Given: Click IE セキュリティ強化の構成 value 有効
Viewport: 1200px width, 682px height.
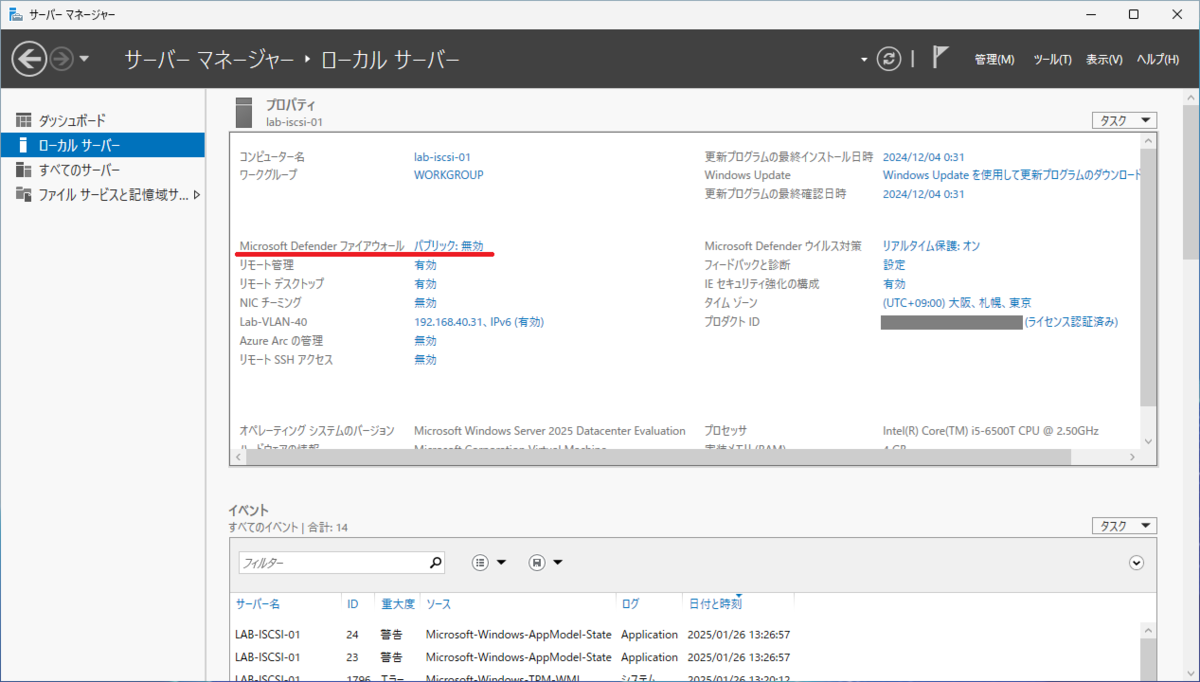Looking at the screenshot, I should pos(894,284).
